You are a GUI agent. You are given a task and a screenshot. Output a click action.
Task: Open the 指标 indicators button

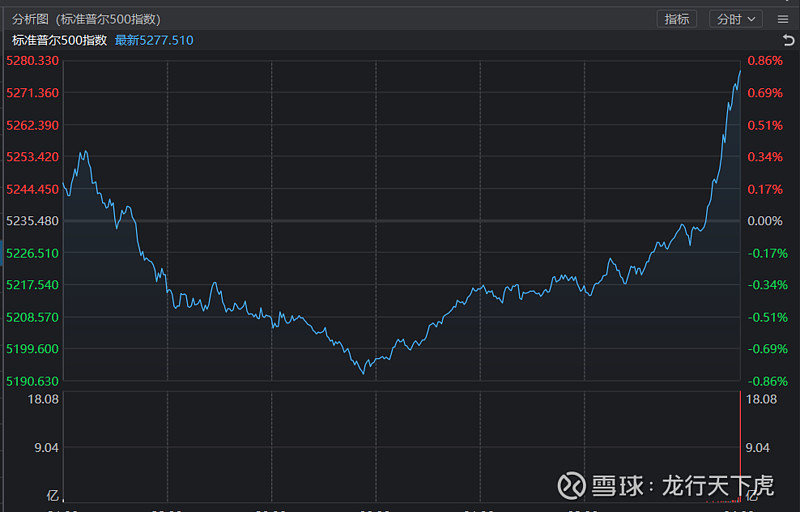677,19
